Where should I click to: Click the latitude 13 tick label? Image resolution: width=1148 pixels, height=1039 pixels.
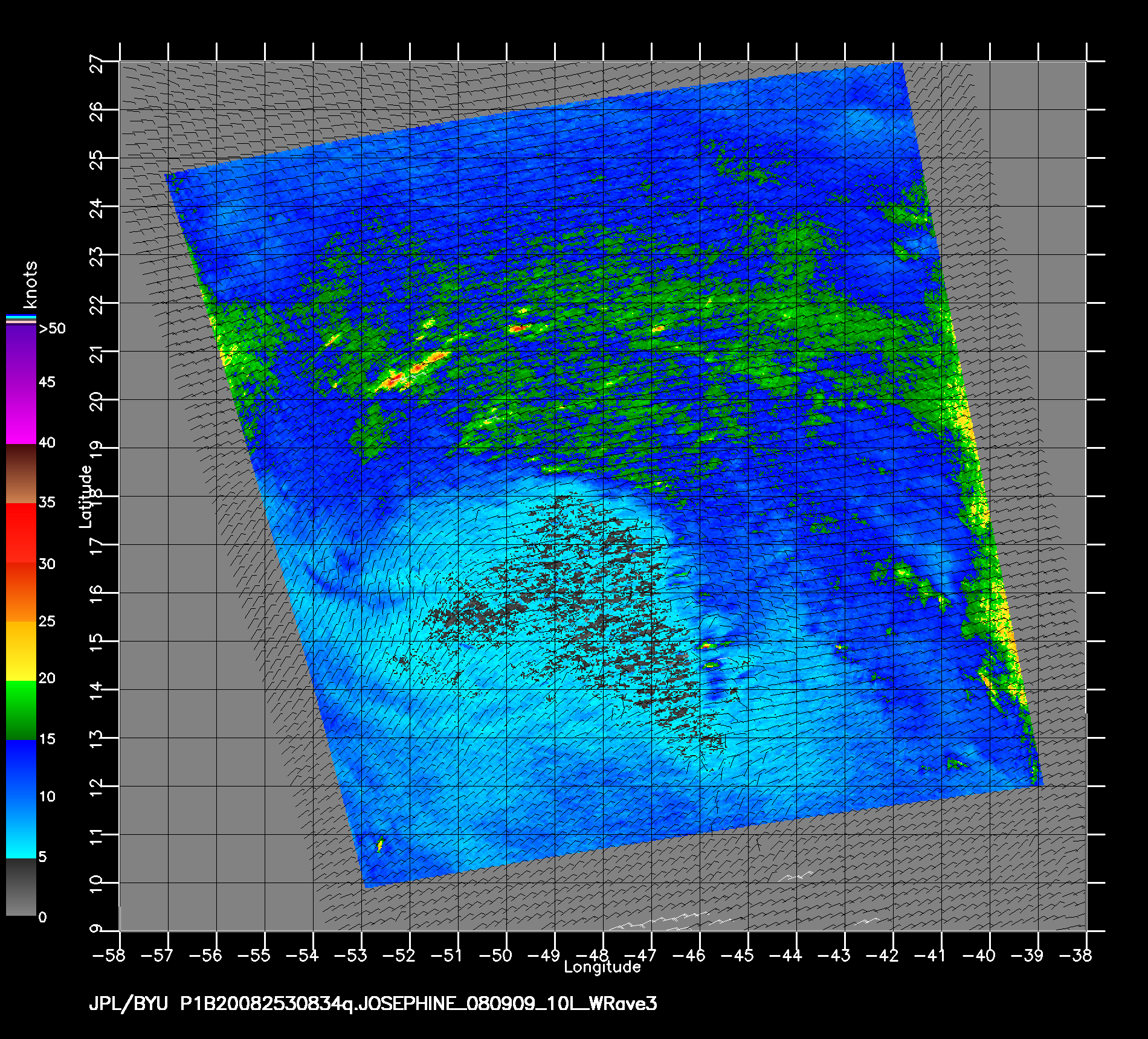coord(97,739)
